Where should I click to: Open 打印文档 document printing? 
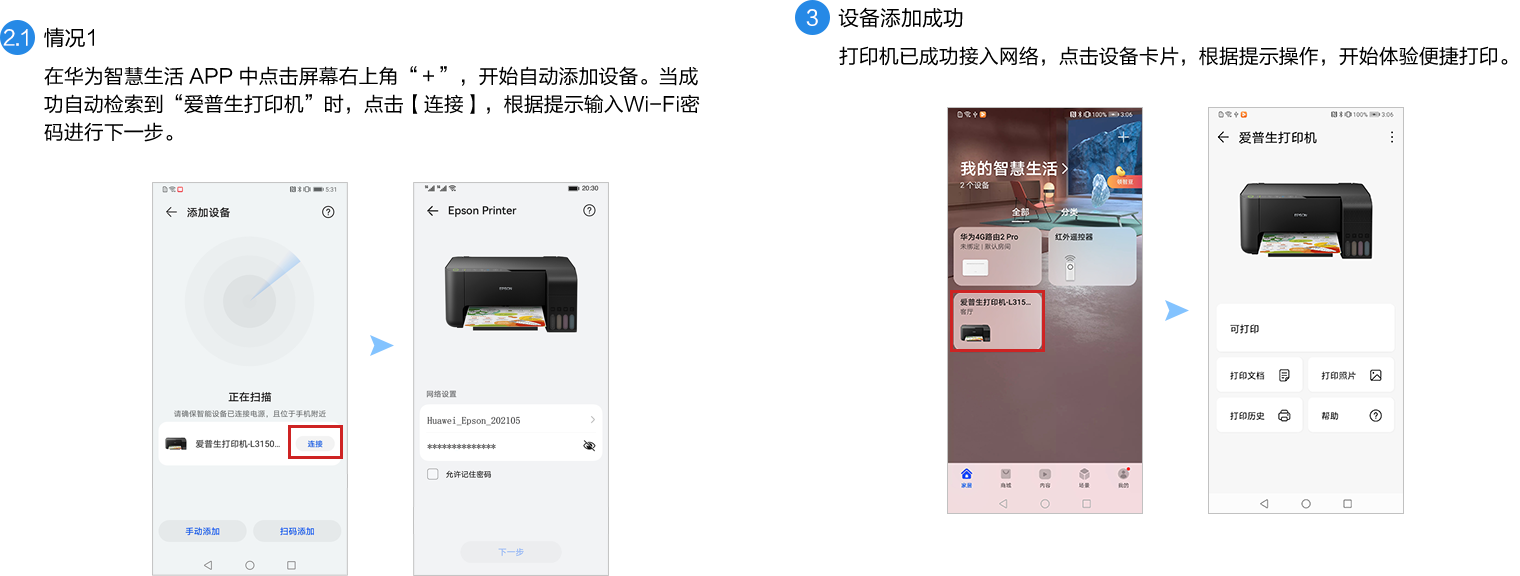tap(1259, 375)
